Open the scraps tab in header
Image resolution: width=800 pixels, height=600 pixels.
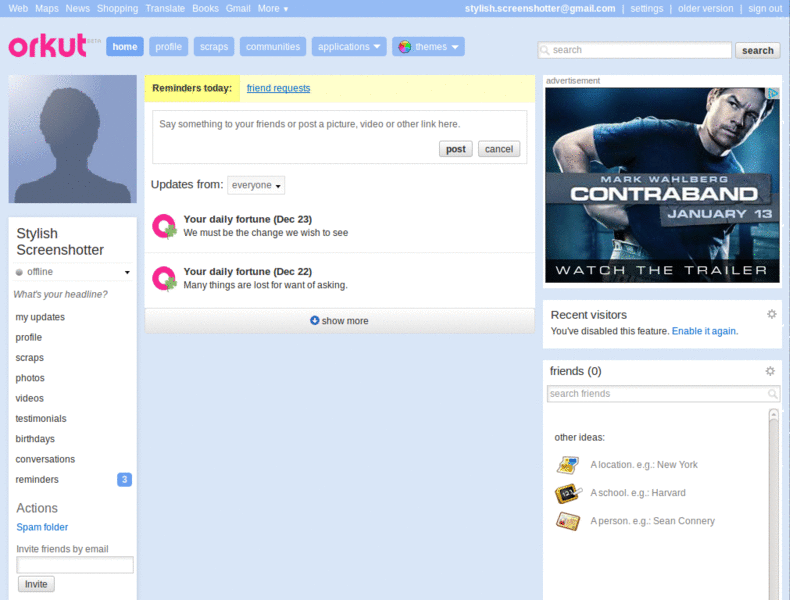click(214, 46)
